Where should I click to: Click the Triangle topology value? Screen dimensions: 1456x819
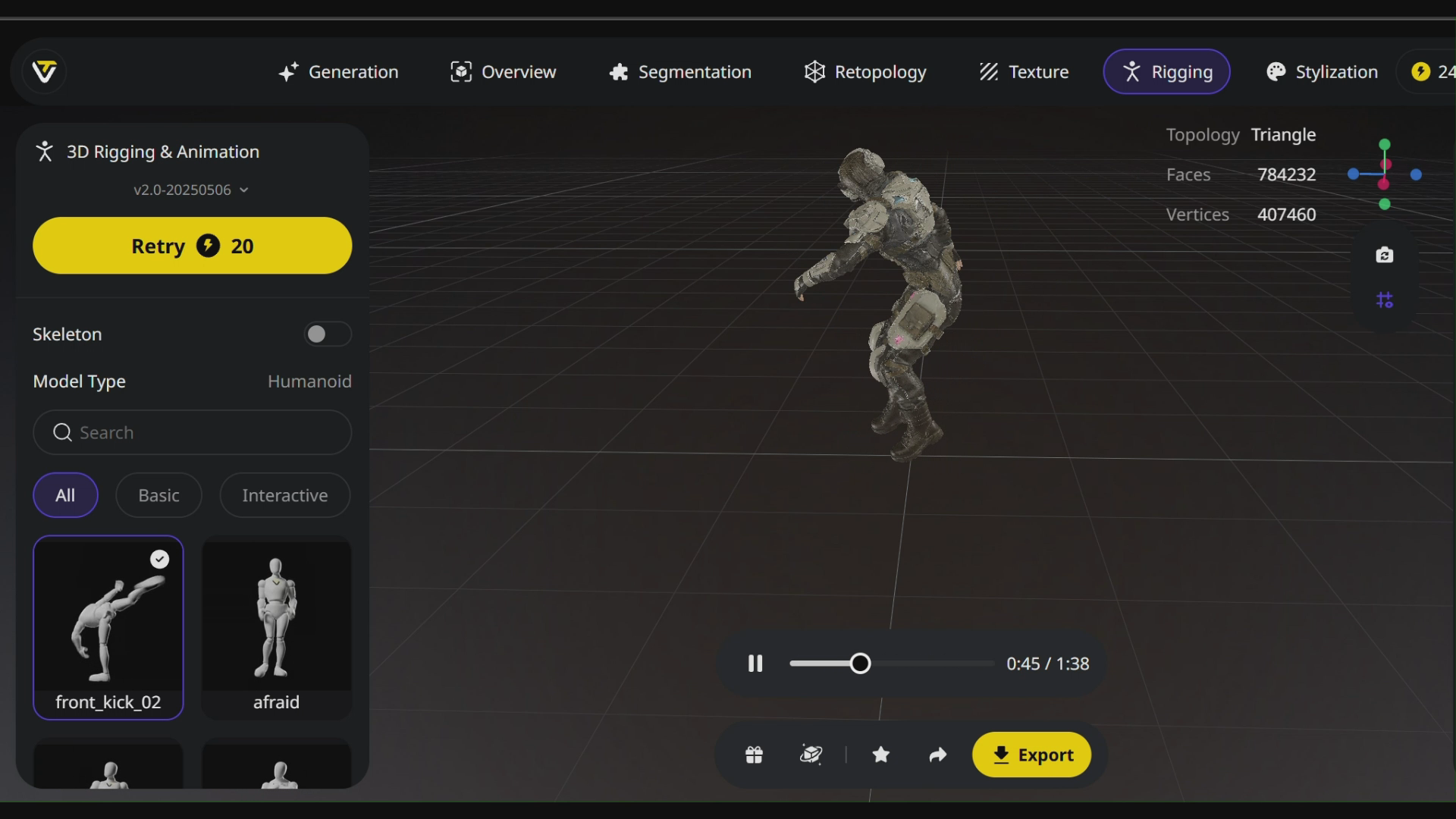click(x=1283, y=135)
